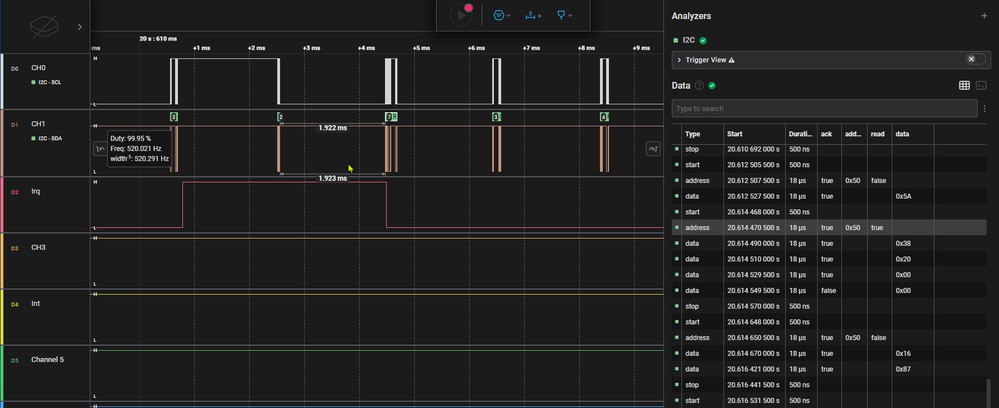Image resolution: width=999 pixels, height=408 pixels.
Task: Click the I2C analyzer green check icon
Action: click(x=703, y=40)
